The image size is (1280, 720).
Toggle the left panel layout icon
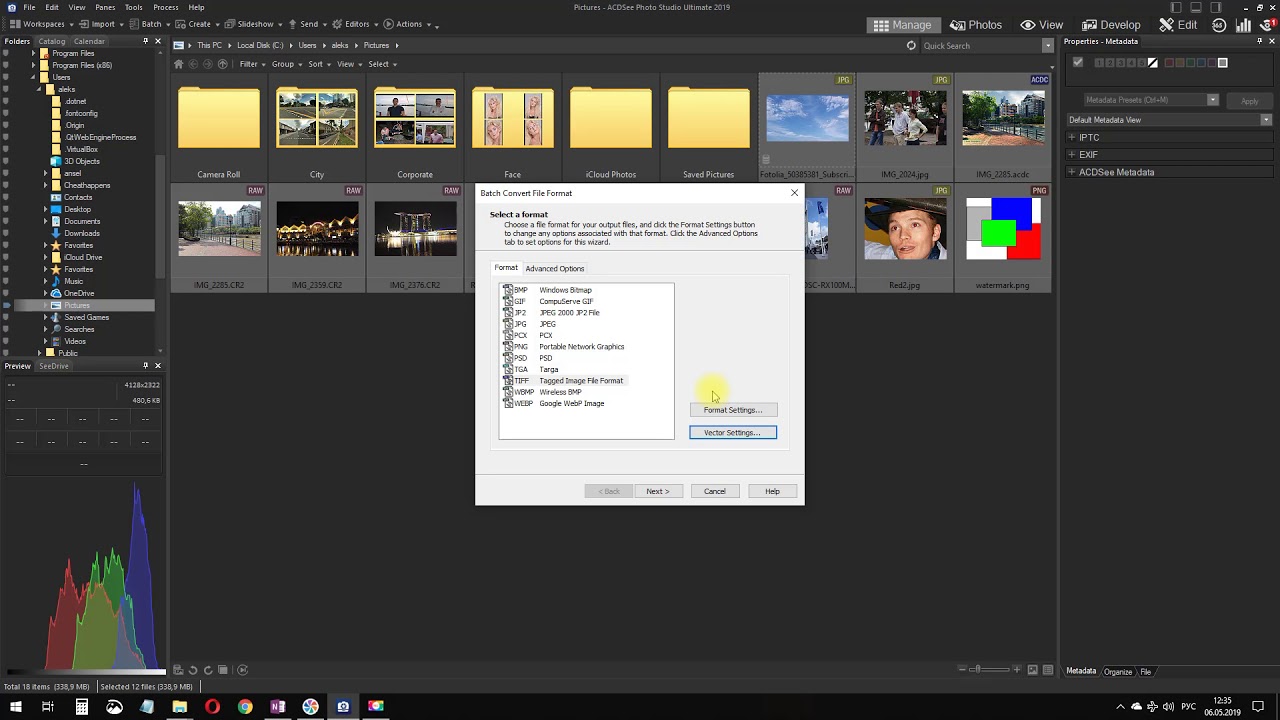1176,8
